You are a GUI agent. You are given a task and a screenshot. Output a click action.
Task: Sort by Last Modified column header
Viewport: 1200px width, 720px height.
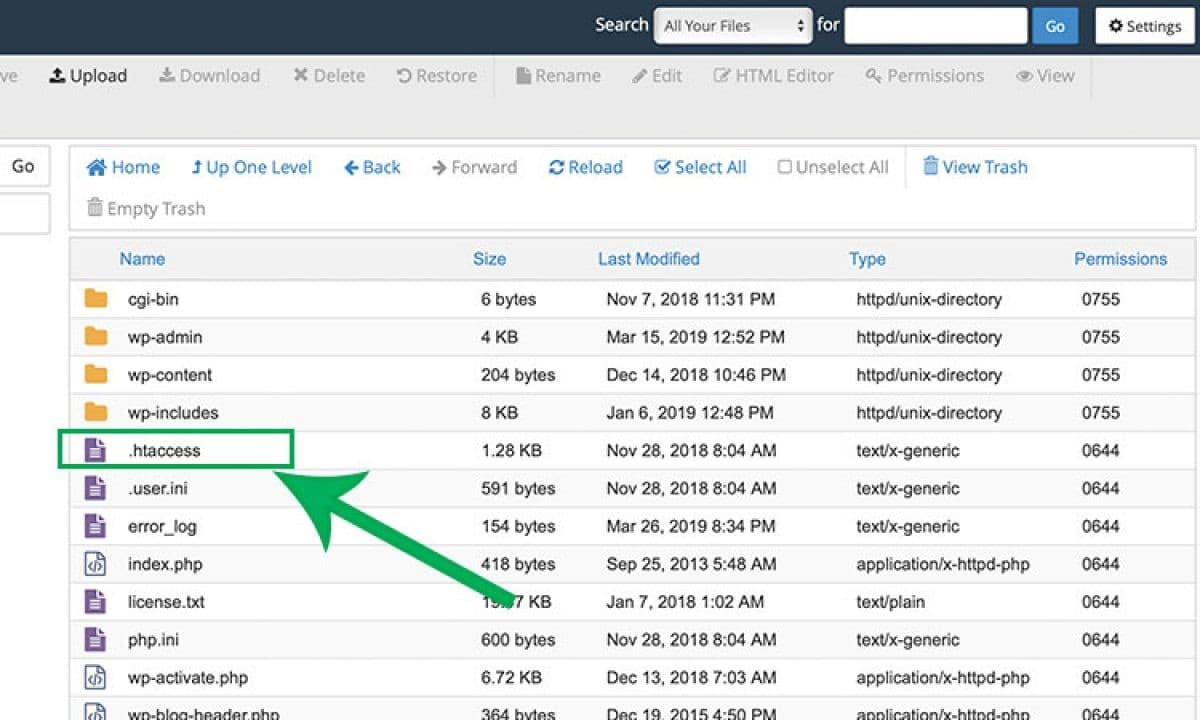(x=648, y=259)
